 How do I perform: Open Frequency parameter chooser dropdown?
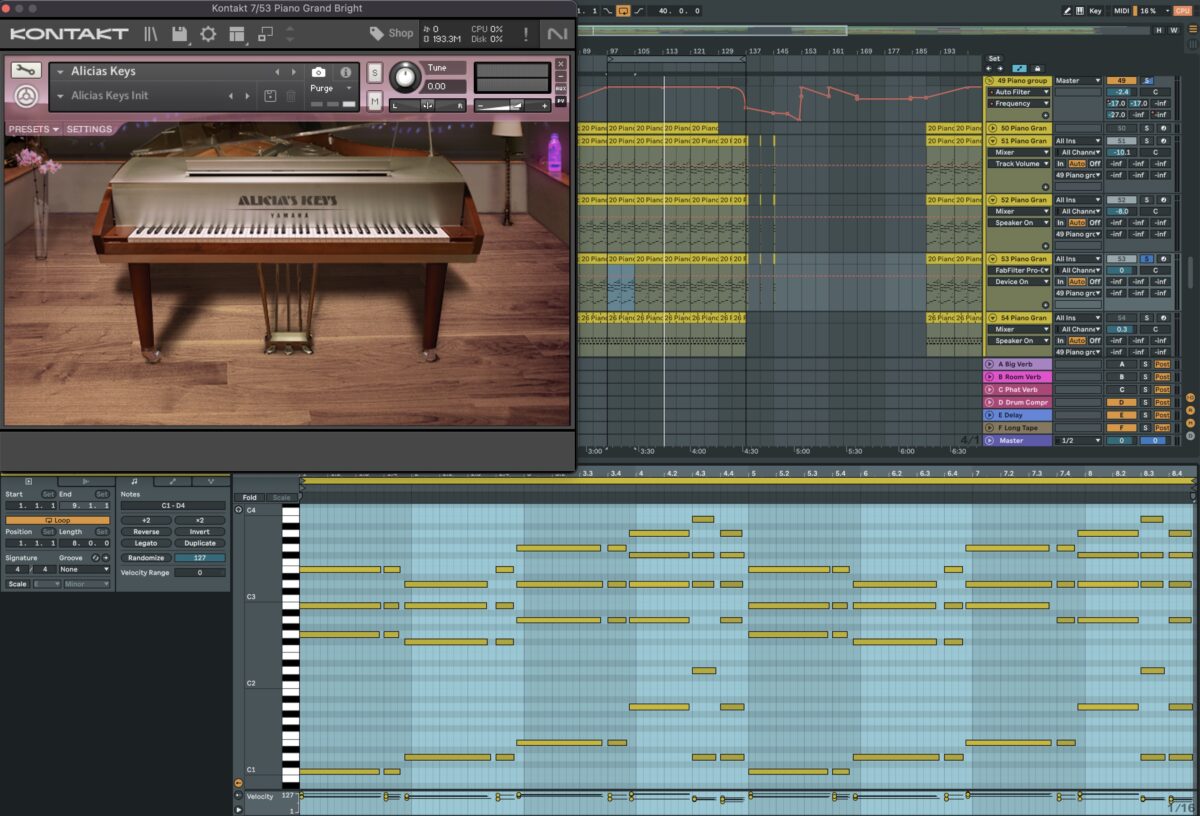pyautogui.click(x=1019, y=103)
